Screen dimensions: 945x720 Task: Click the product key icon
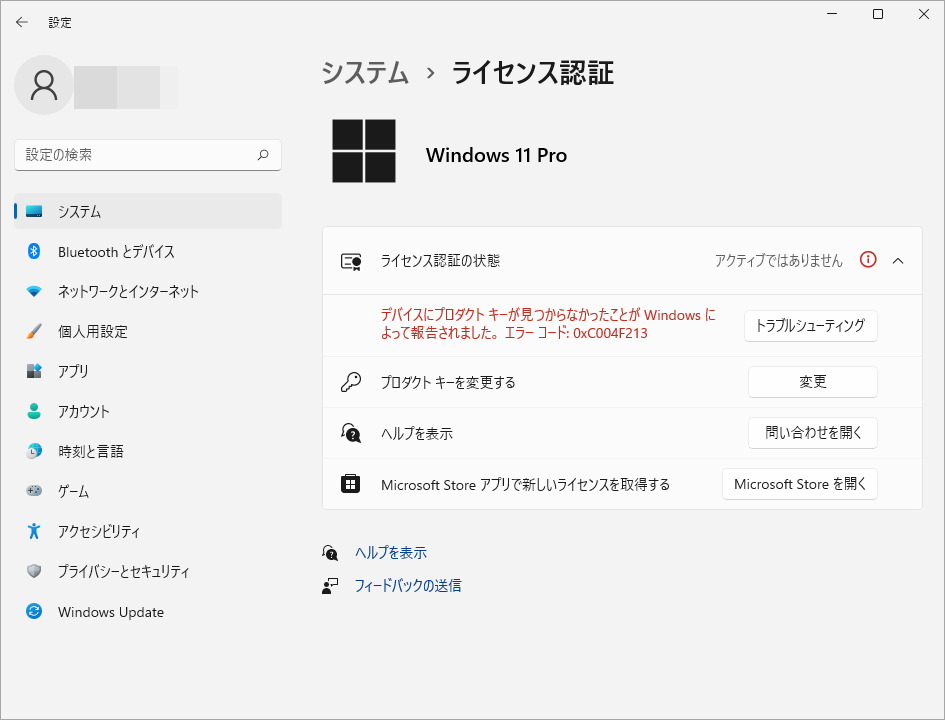[x=351, y=381]
